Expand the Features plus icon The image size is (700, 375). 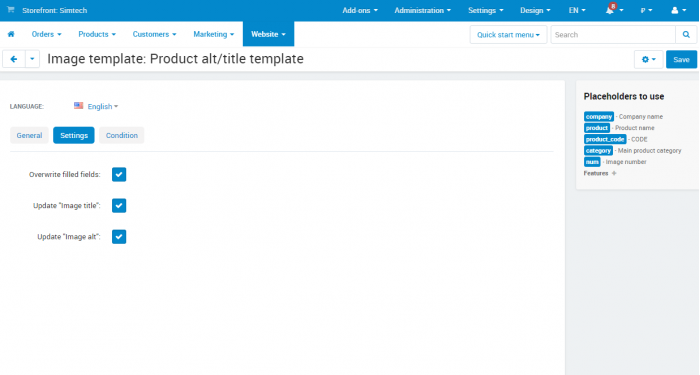[614, 173]
